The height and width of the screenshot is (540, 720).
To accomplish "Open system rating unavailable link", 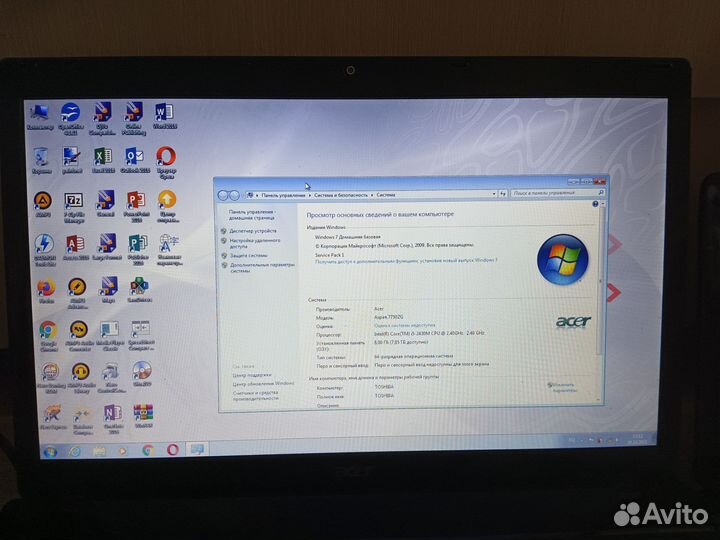I will [x=405, y=325].
